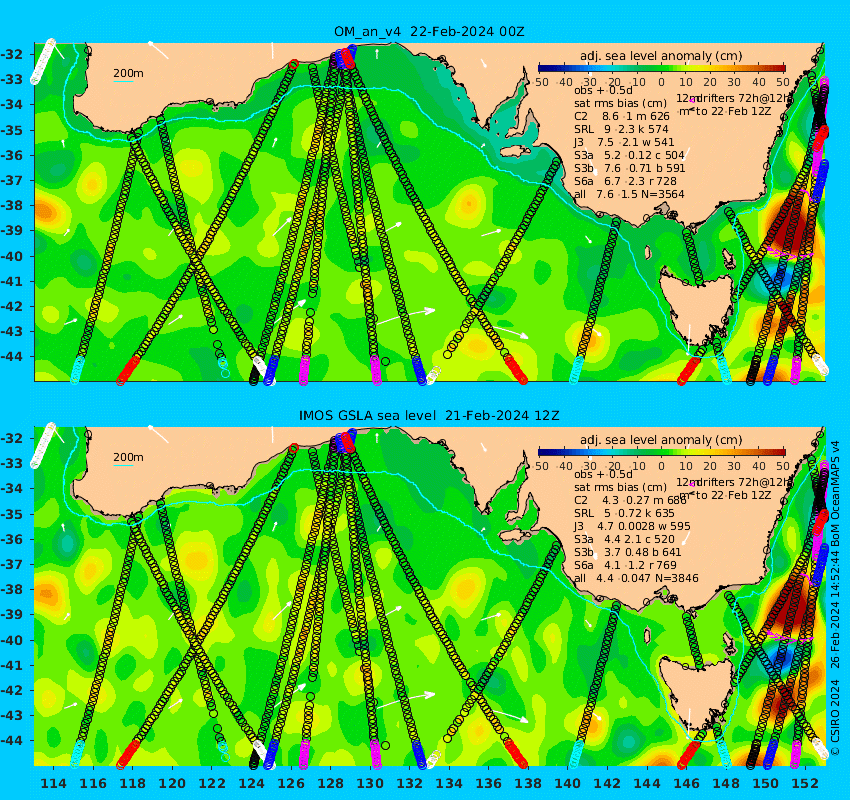Click bottom panel header 'sat rms bias (cm)'
Viewport: 850px width, 800px height.
pos(620,487)
